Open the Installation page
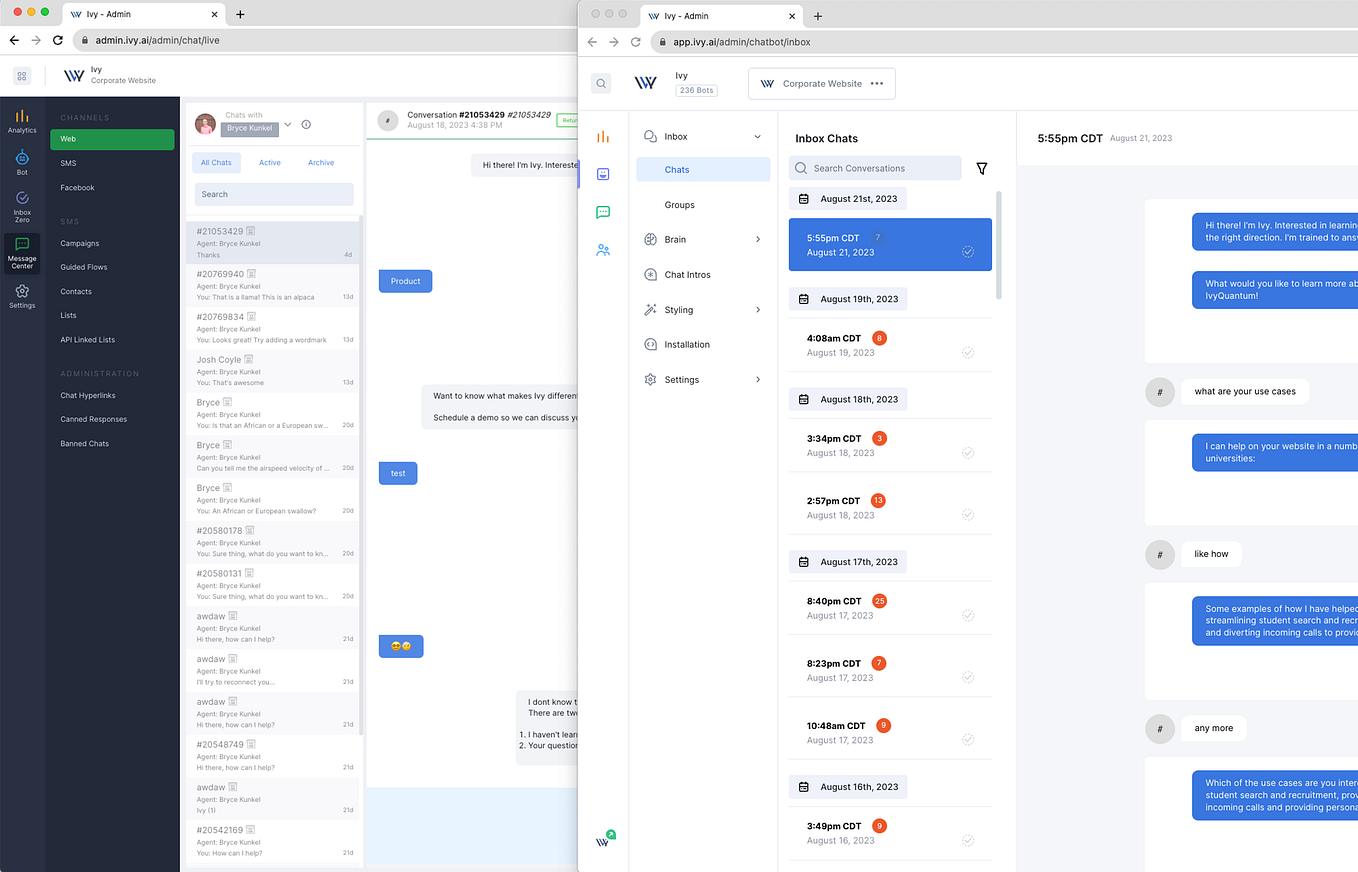 [x=686, y=344]
